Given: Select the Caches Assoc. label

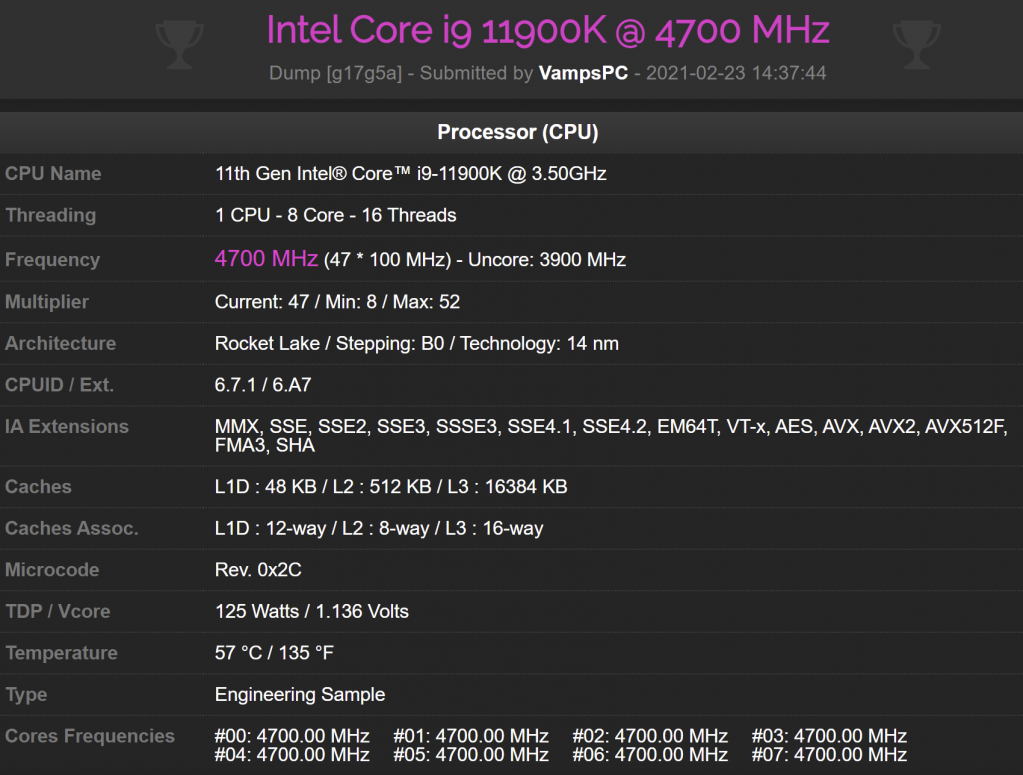Looking at the screenshot, I should pyautogui.click(x=72, y=528).
